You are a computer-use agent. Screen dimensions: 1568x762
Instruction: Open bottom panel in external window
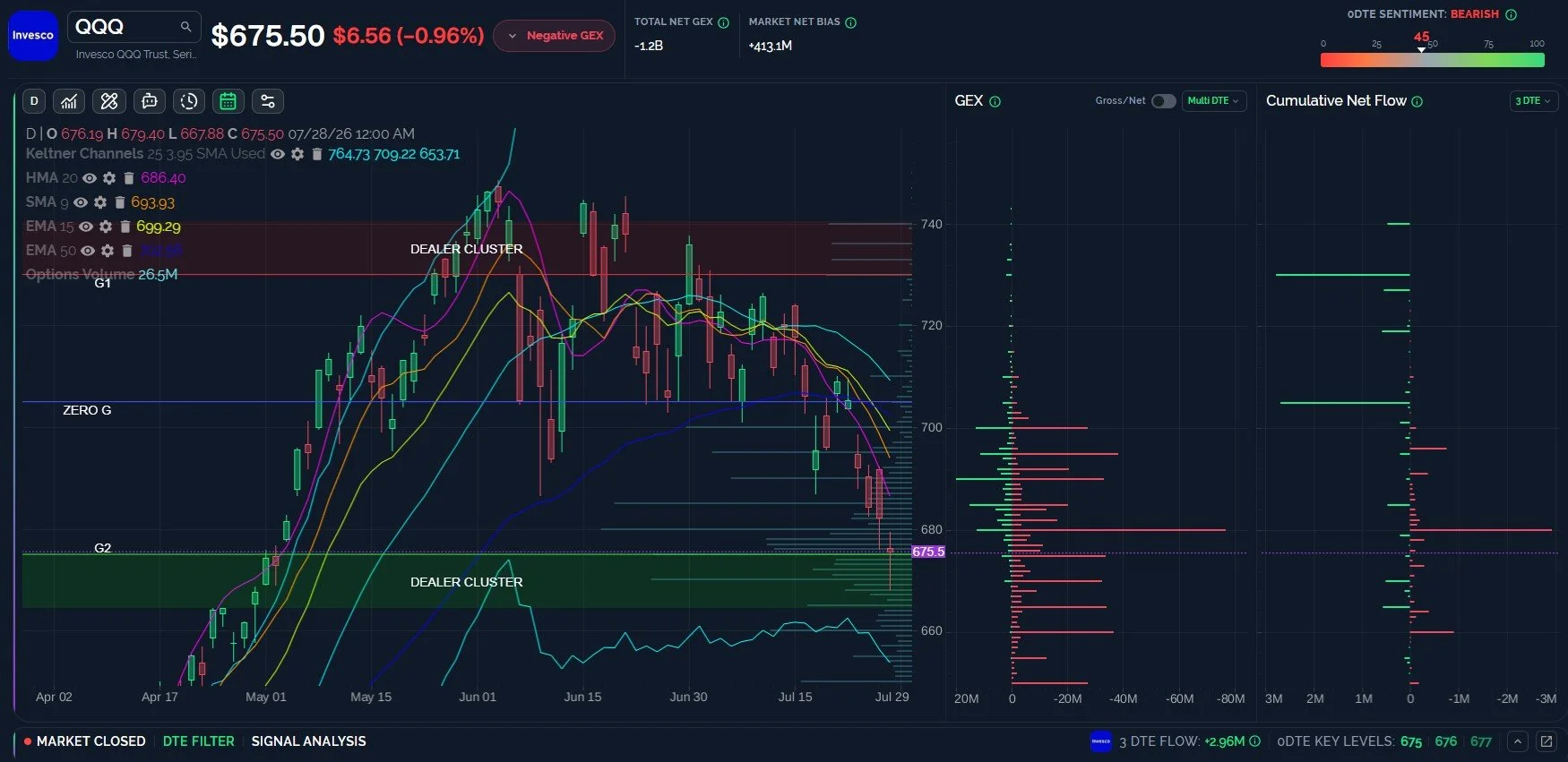click(1546, 741)
